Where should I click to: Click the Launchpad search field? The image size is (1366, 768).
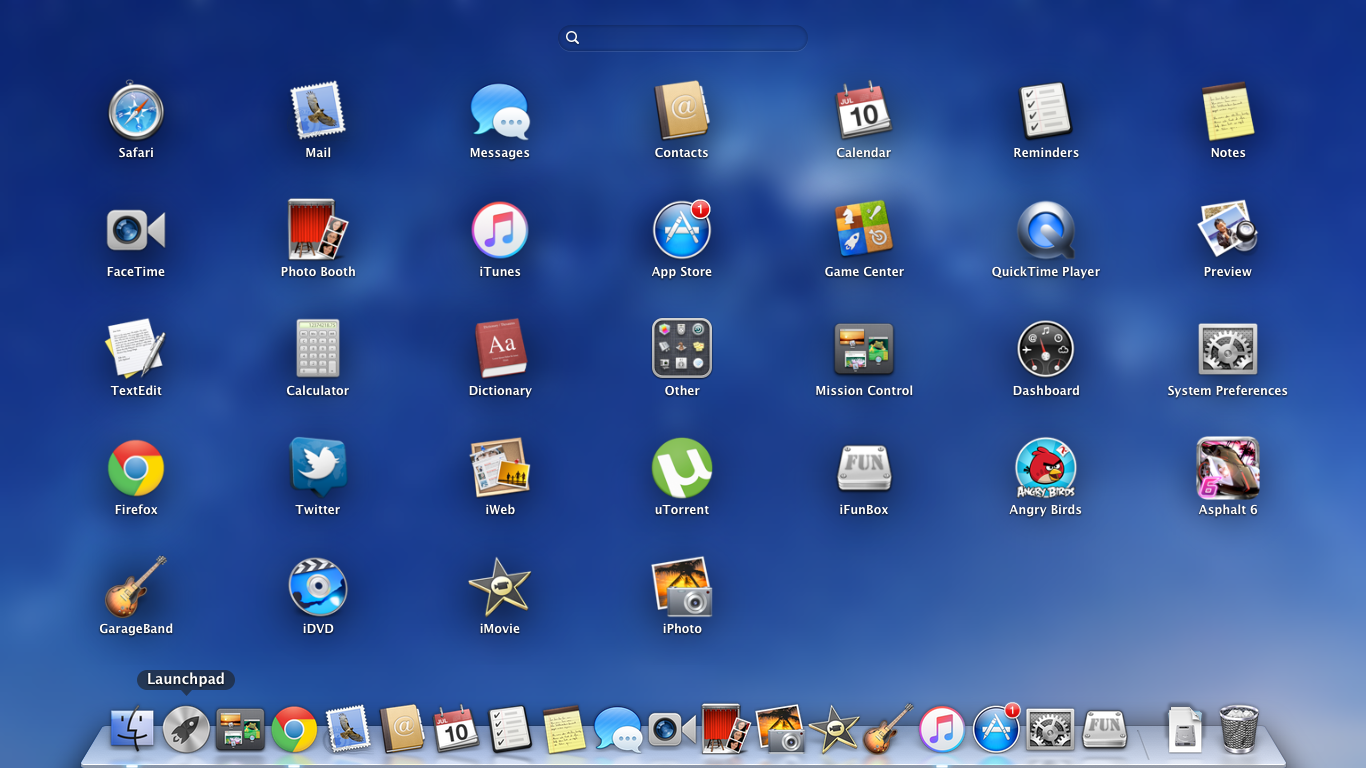pos(683,38)
